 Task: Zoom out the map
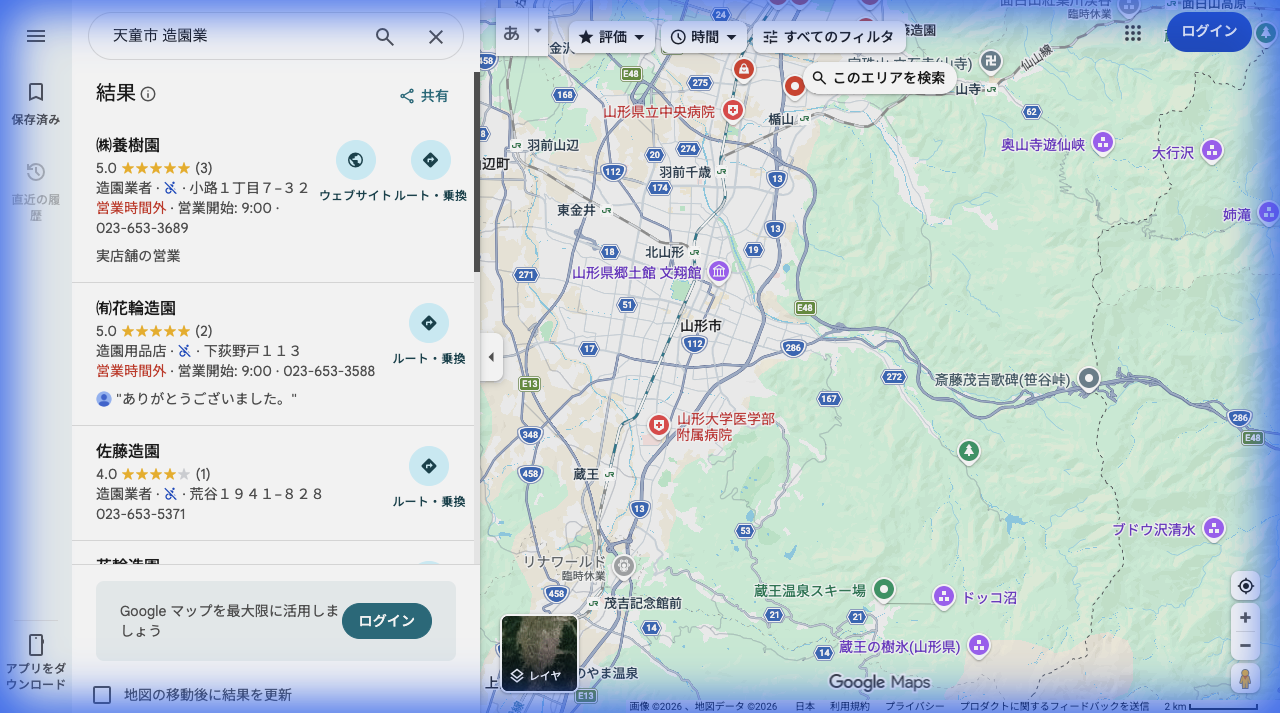tap(1245, 646)
